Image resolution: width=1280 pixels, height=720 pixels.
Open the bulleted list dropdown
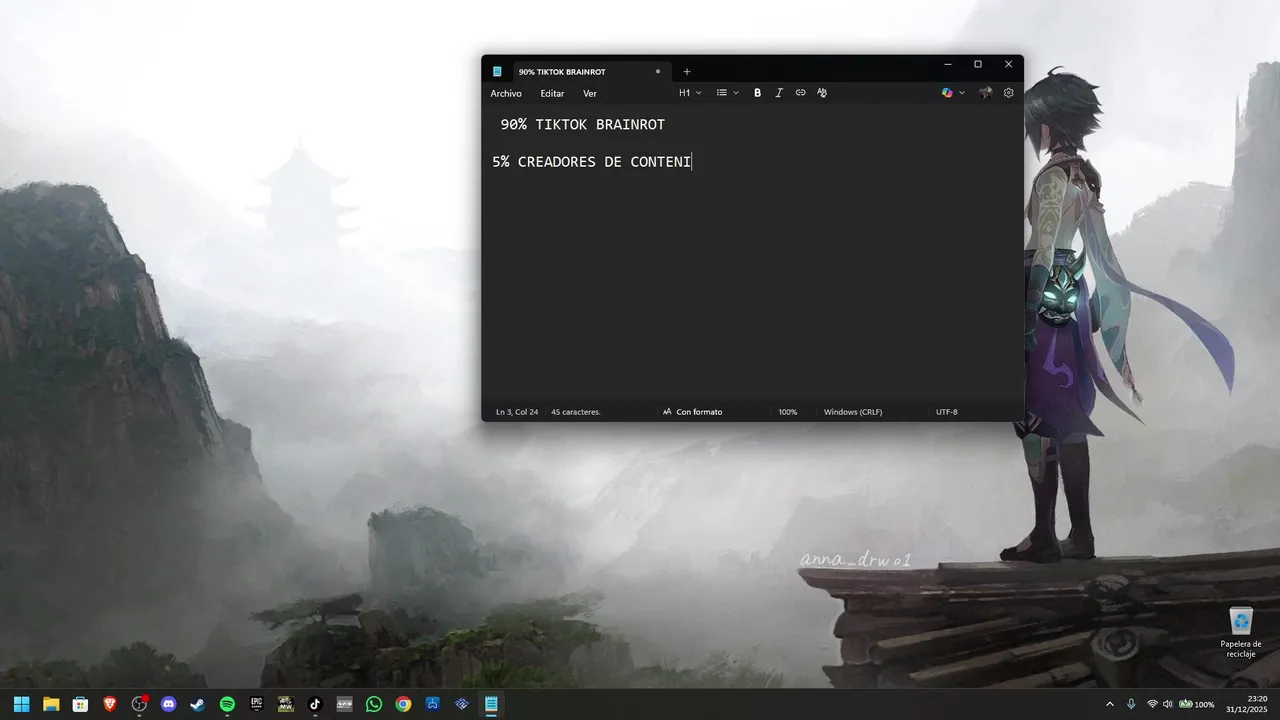click(x=728, y=93)
